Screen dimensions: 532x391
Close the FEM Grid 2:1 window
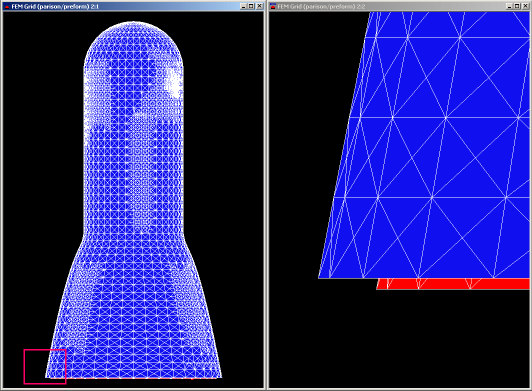260,6
